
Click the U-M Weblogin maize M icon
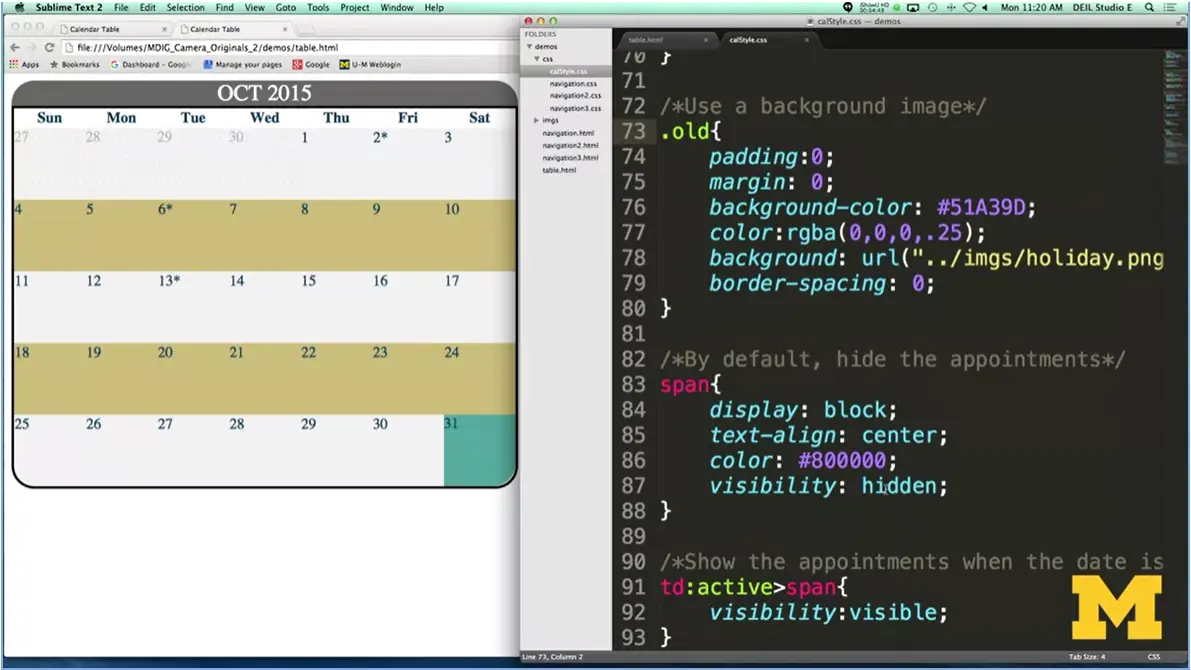pyautogui.click(x=344, y=64)
